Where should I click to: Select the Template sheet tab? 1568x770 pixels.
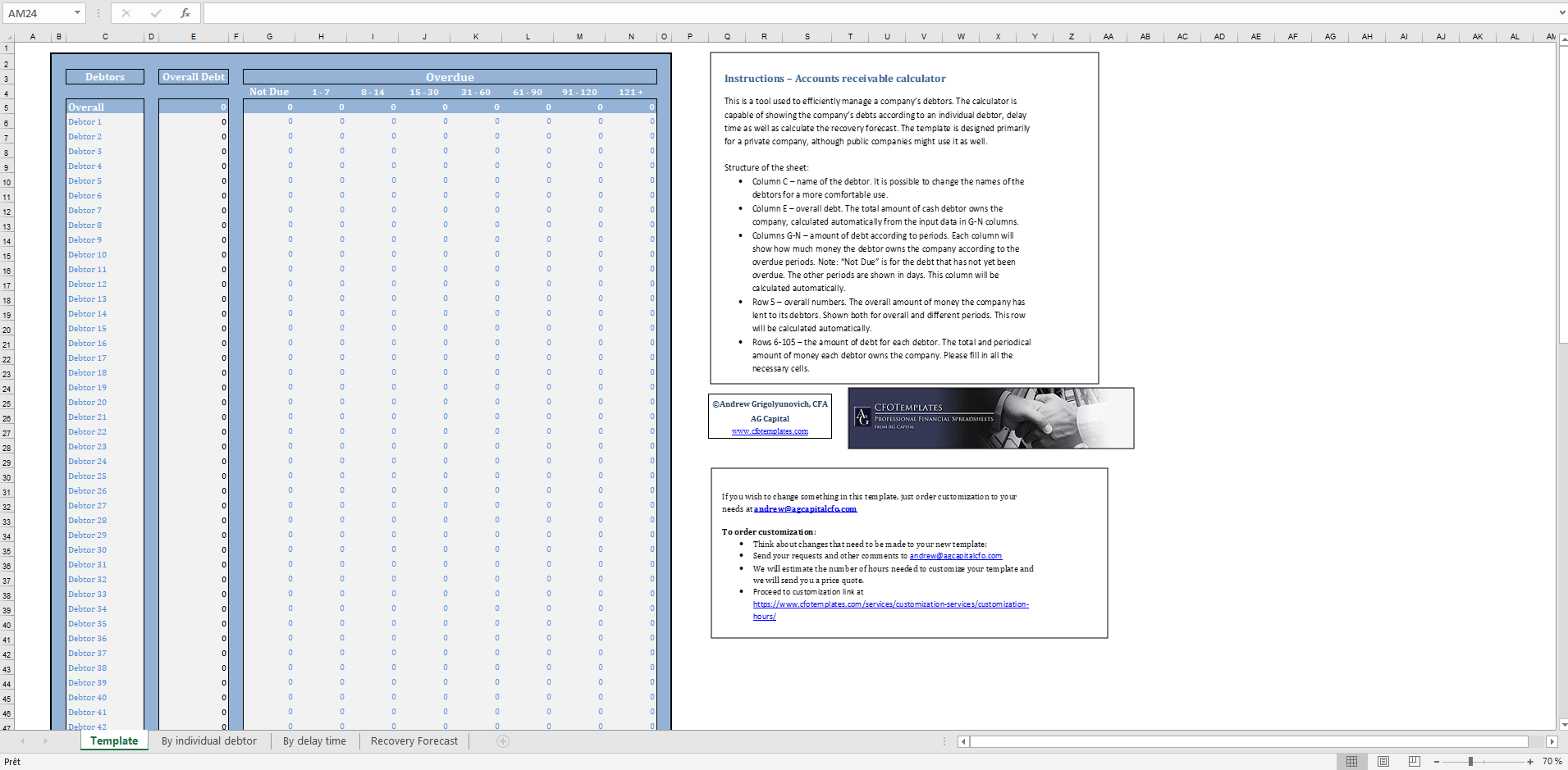(x=114, y=741)
